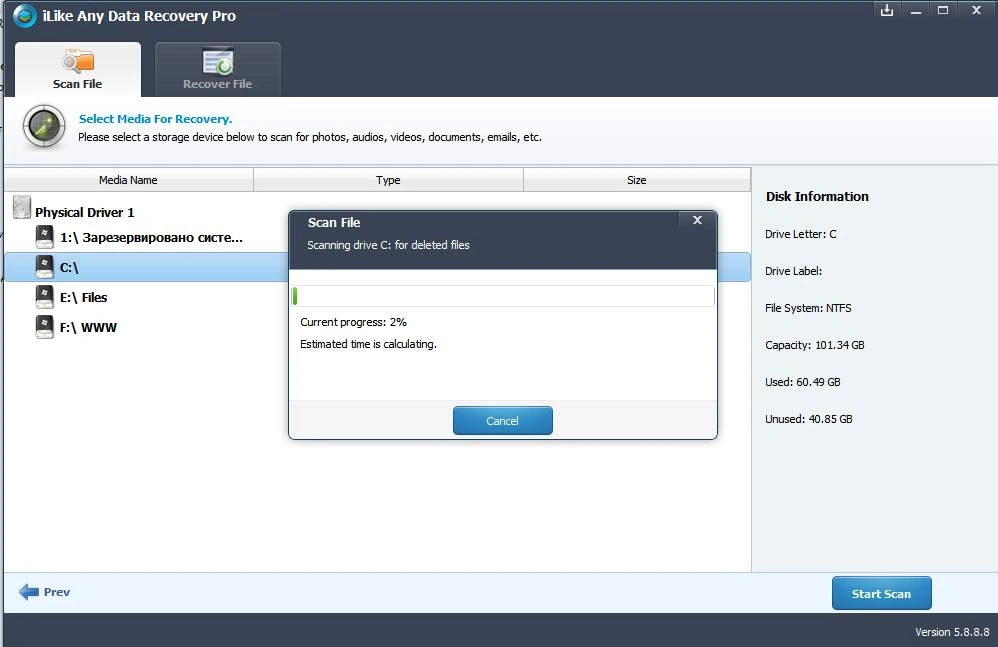Click the Scan File dialog title
The image size is (998, 647).
click(x=334, y=223)
